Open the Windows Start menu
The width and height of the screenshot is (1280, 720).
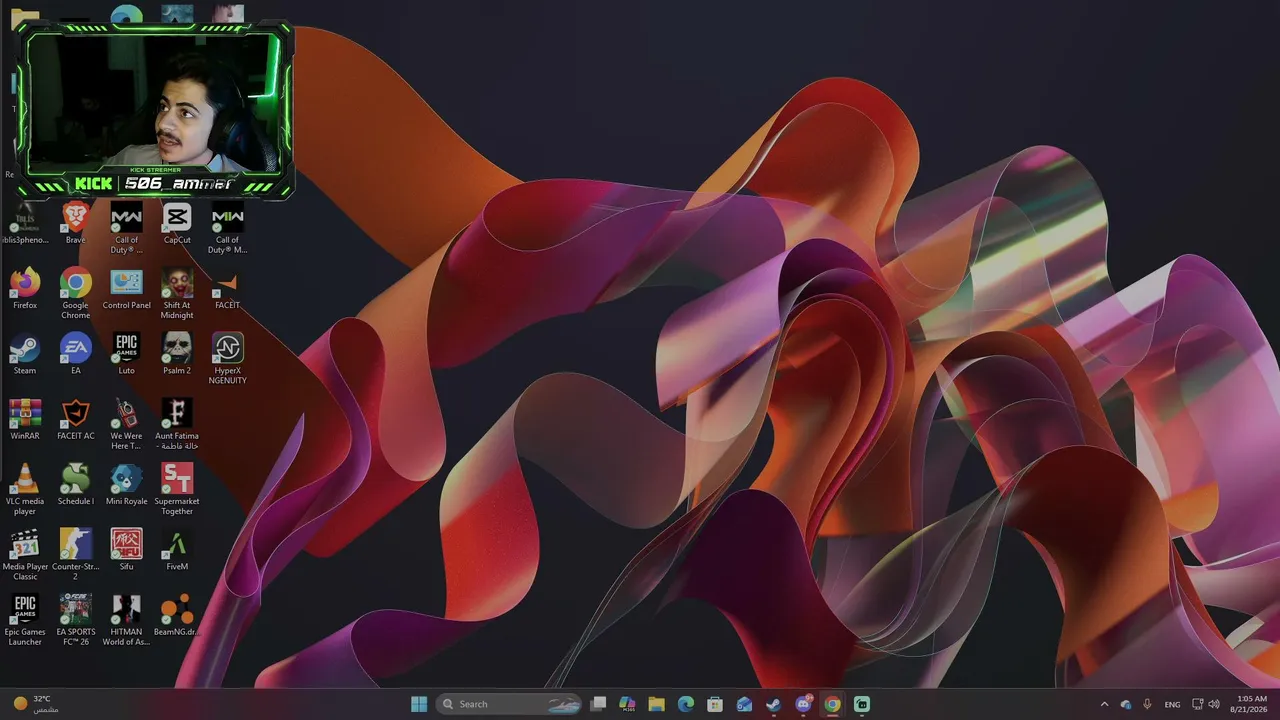418,704
